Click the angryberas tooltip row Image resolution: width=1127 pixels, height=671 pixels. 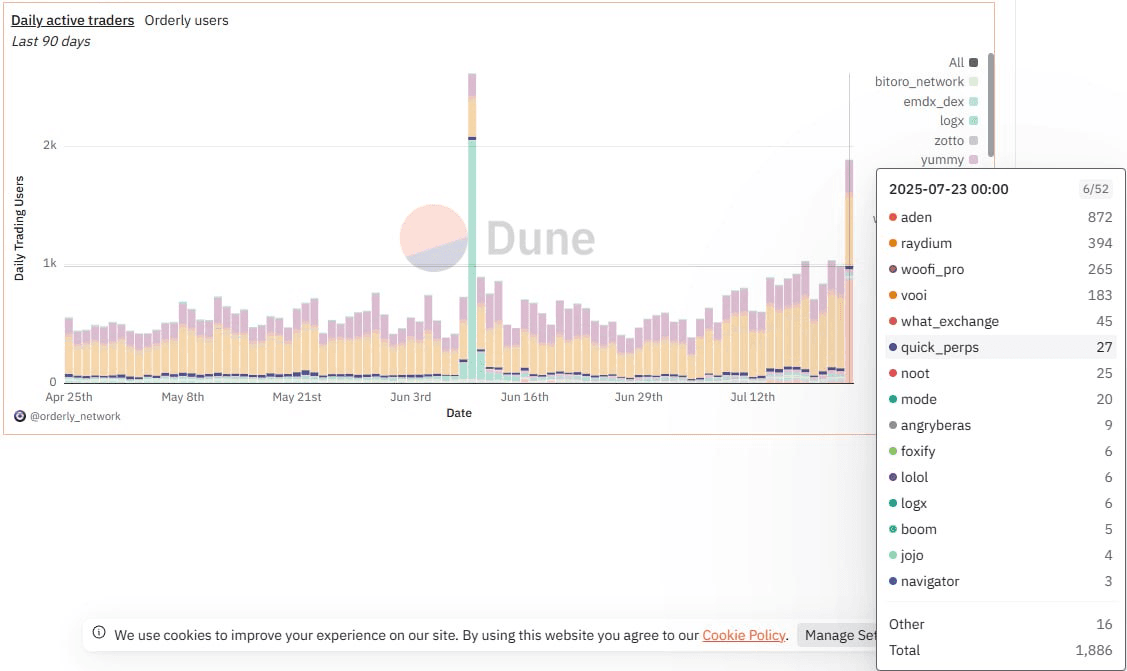tap(1000, 425)
